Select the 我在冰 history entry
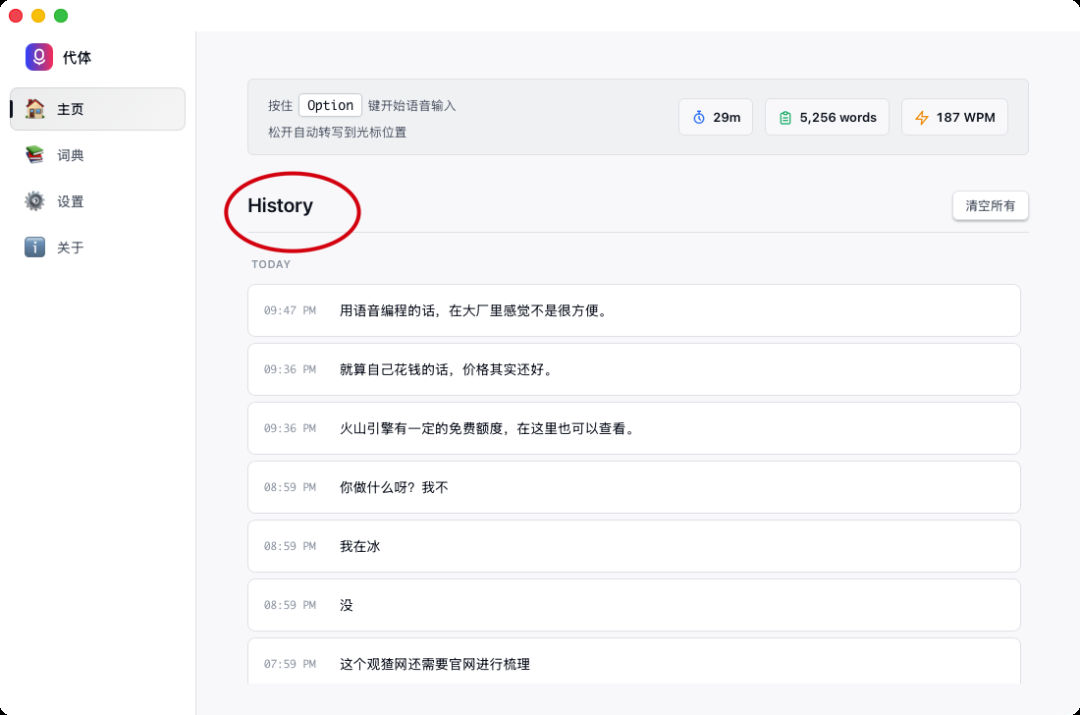This screenshot has height=715, width=1080. pyautogui.click(x=633, y=546)
